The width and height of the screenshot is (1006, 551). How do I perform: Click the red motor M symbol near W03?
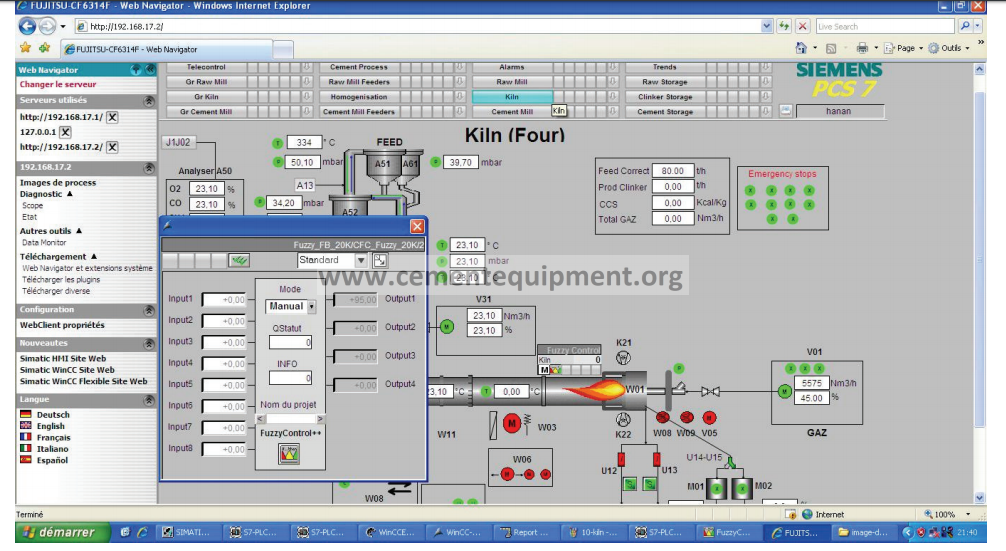click(x=512, y=423)
